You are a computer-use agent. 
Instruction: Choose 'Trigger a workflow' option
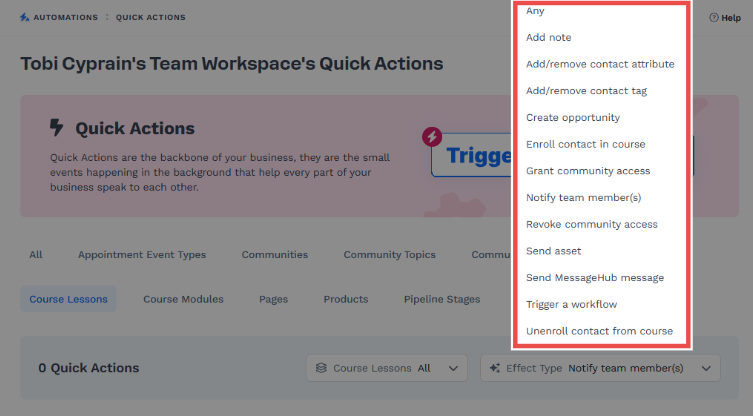(x=571, y=305)
